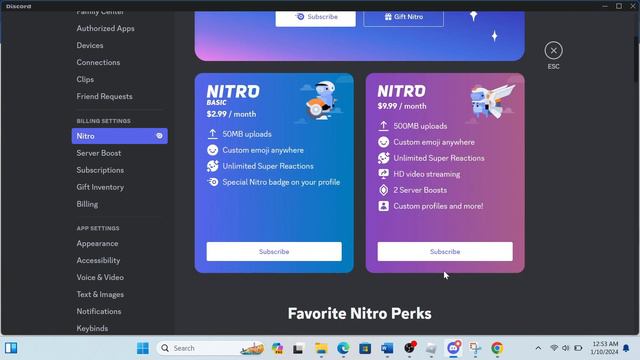Screen dimensions: 640x360
Task: Open Gift Inventory settings
Action: point(100,187)
